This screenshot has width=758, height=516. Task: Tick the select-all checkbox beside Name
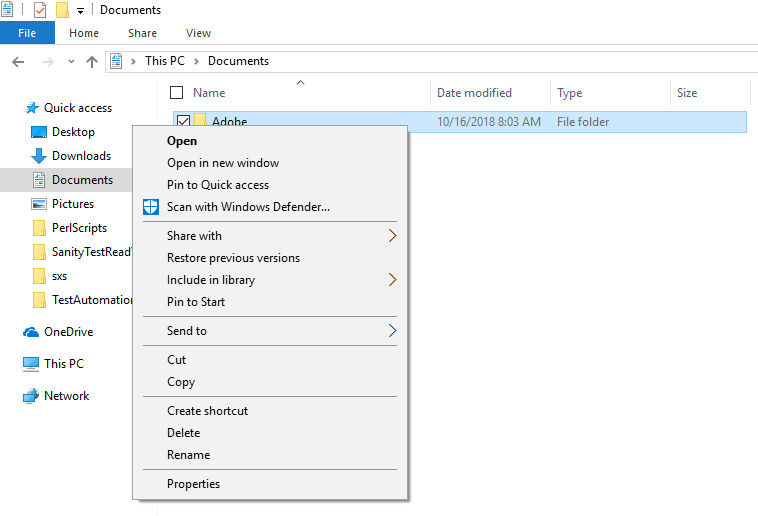click(x=176, y=92)
